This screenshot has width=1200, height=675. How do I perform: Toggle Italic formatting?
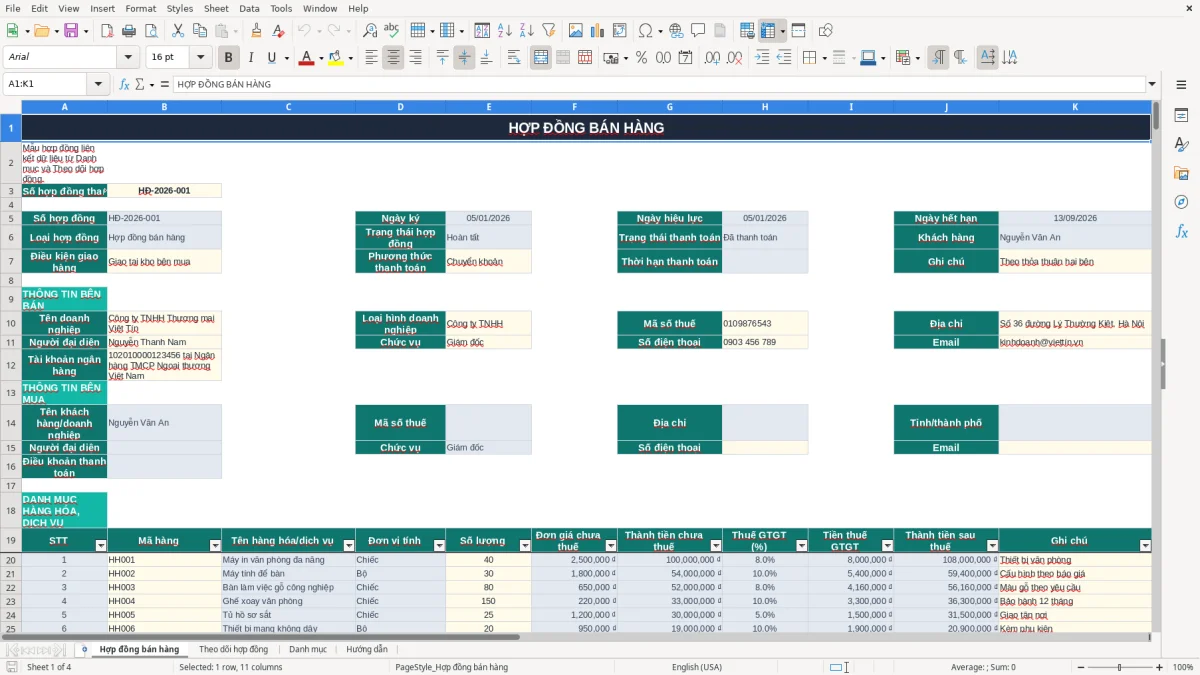pos(250,58)
